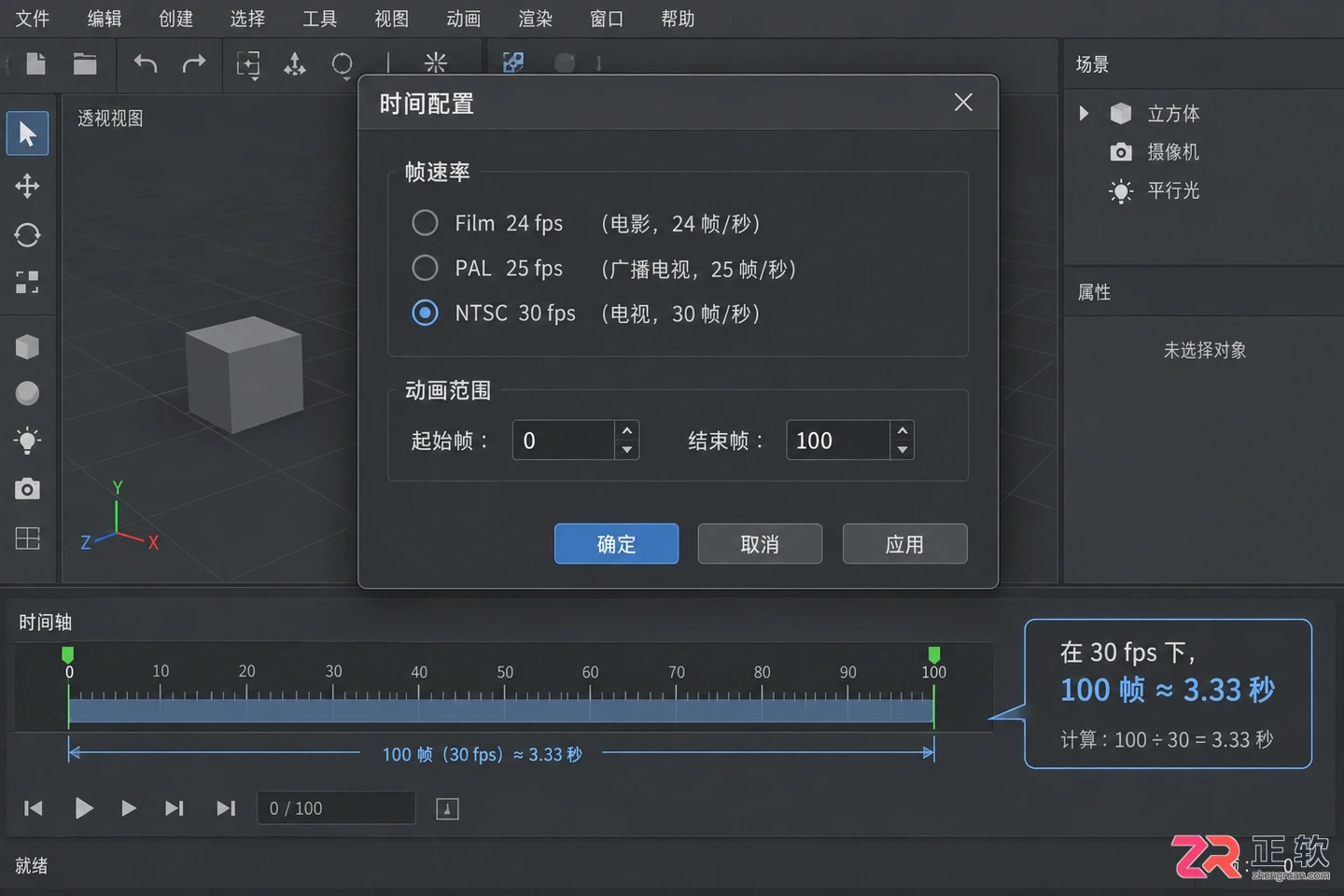Select the Film 24 fps radio option
1344x896 pixels.
point(425,223)
